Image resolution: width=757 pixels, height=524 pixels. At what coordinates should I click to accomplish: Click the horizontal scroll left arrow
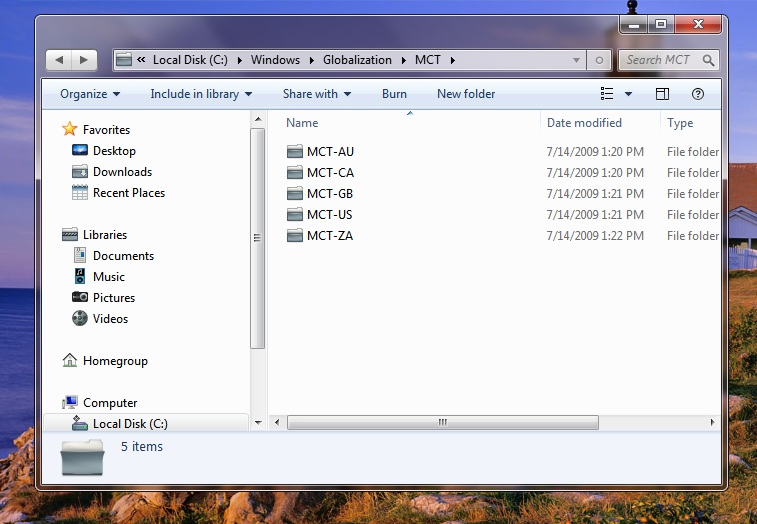point(277,423)
